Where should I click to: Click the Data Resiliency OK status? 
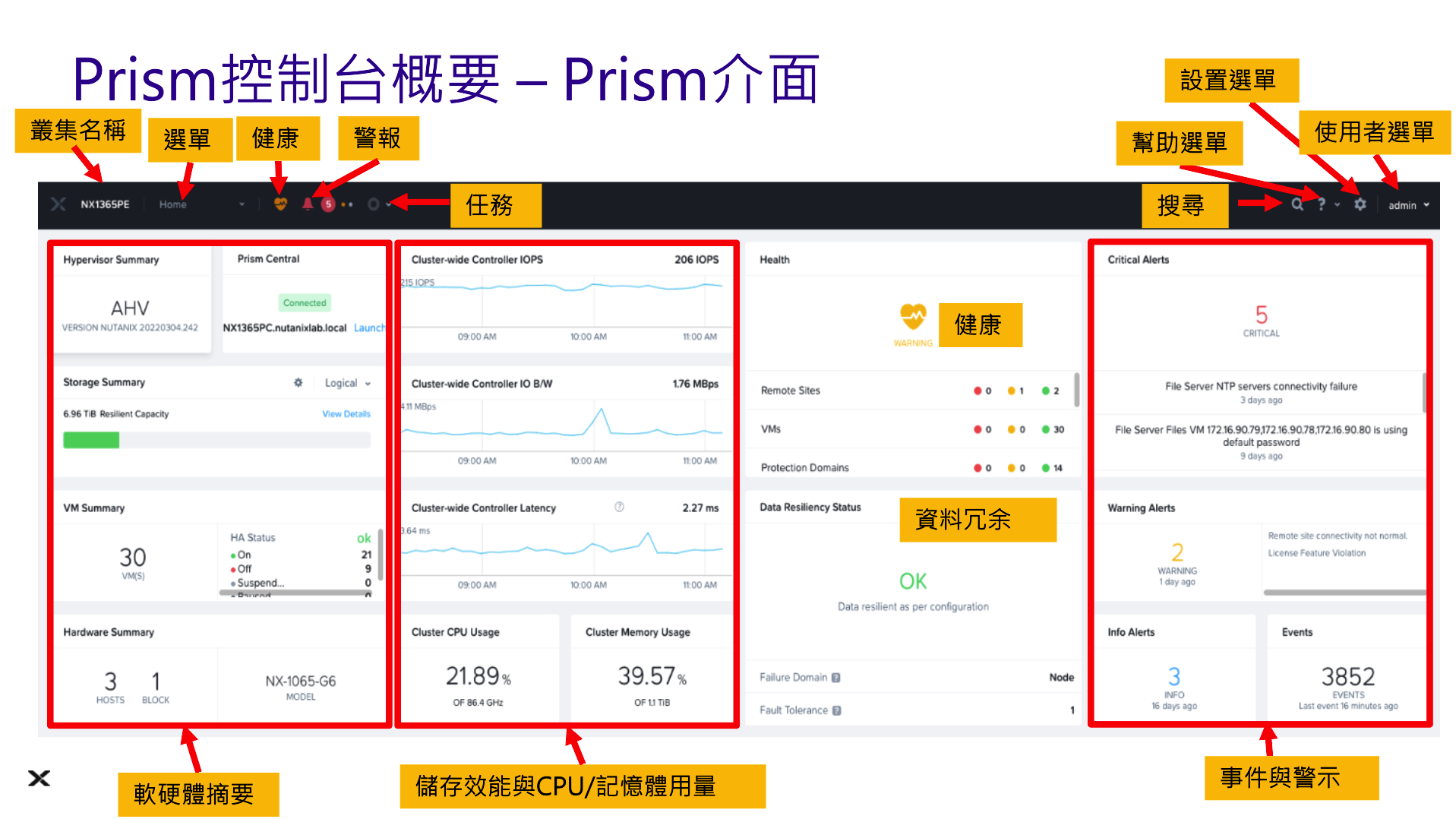coord(913,582)
